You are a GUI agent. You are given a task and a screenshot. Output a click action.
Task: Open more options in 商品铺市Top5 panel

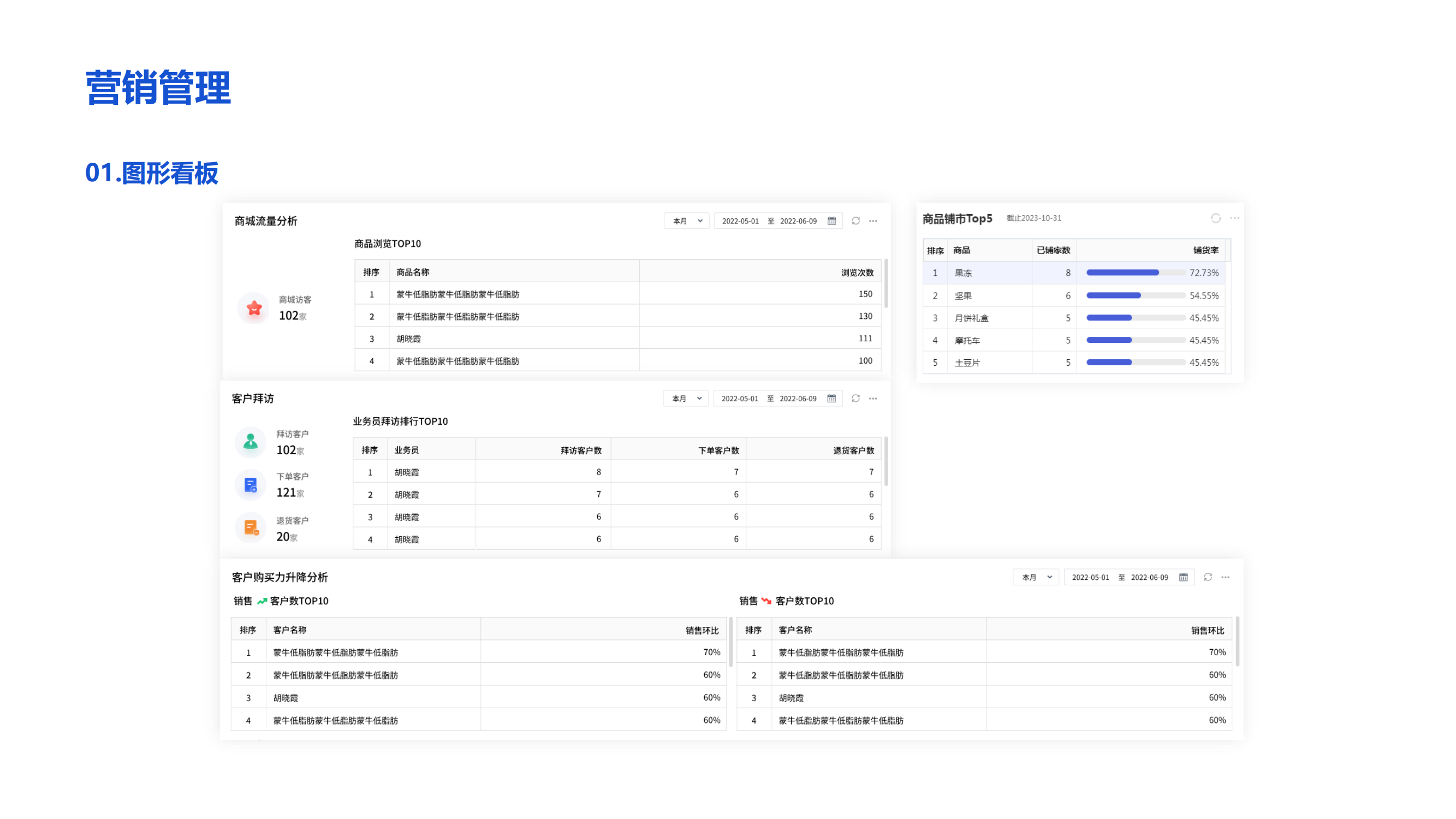tap(1234, 218)
